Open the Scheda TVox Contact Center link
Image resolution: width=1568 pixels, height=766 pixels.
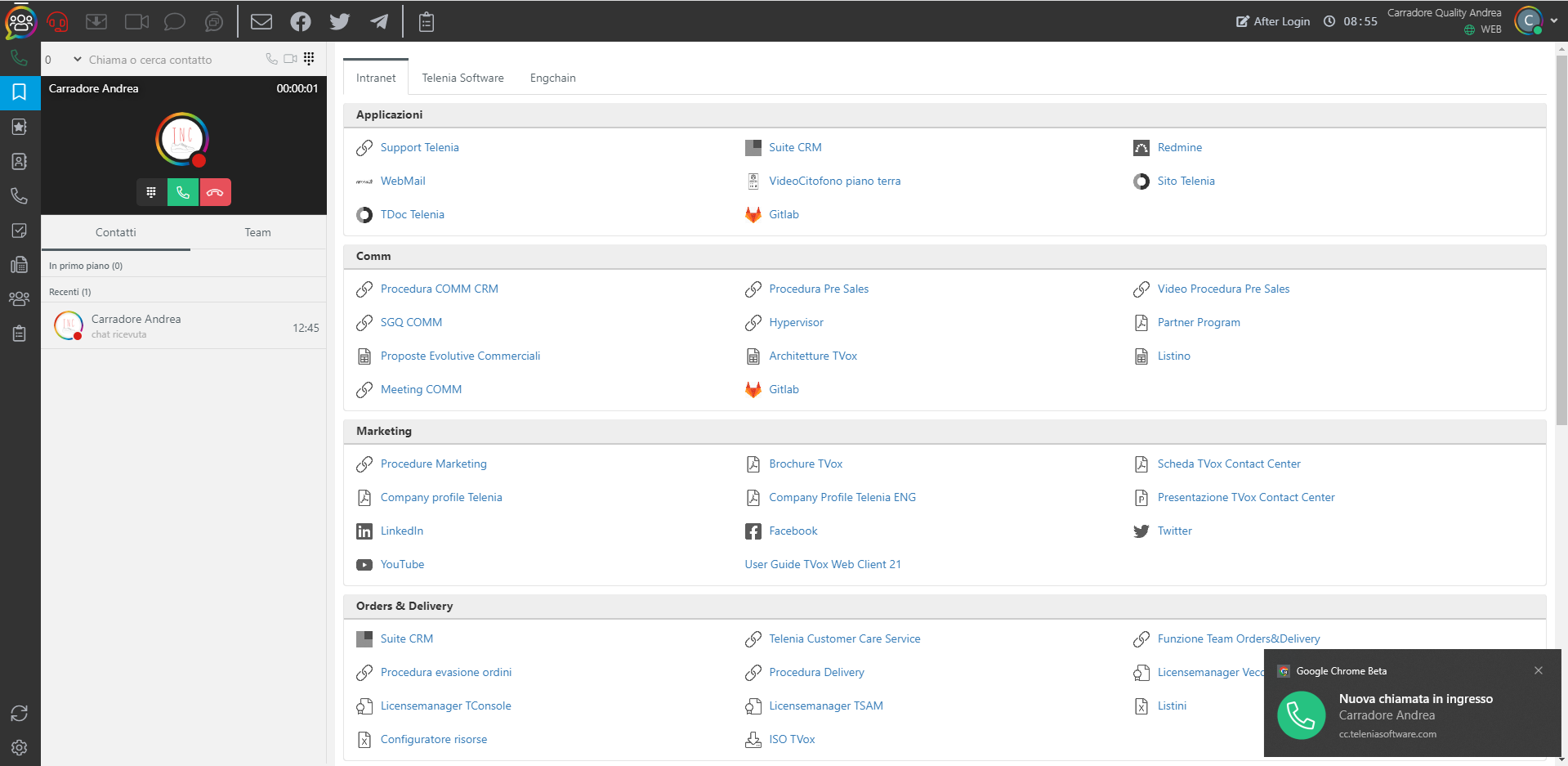pos(1229,464)
